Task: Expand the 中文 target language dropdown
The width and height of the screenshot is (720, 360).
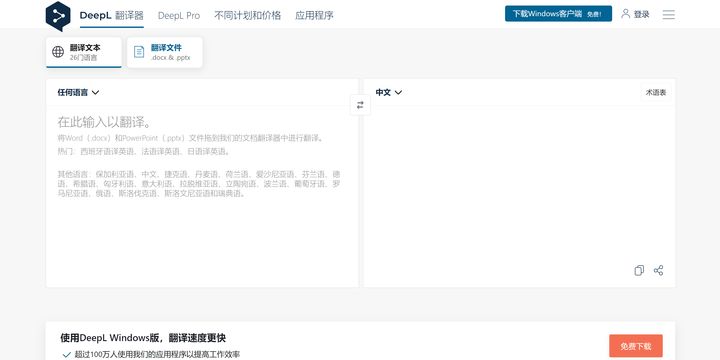Action: [388, 92]
